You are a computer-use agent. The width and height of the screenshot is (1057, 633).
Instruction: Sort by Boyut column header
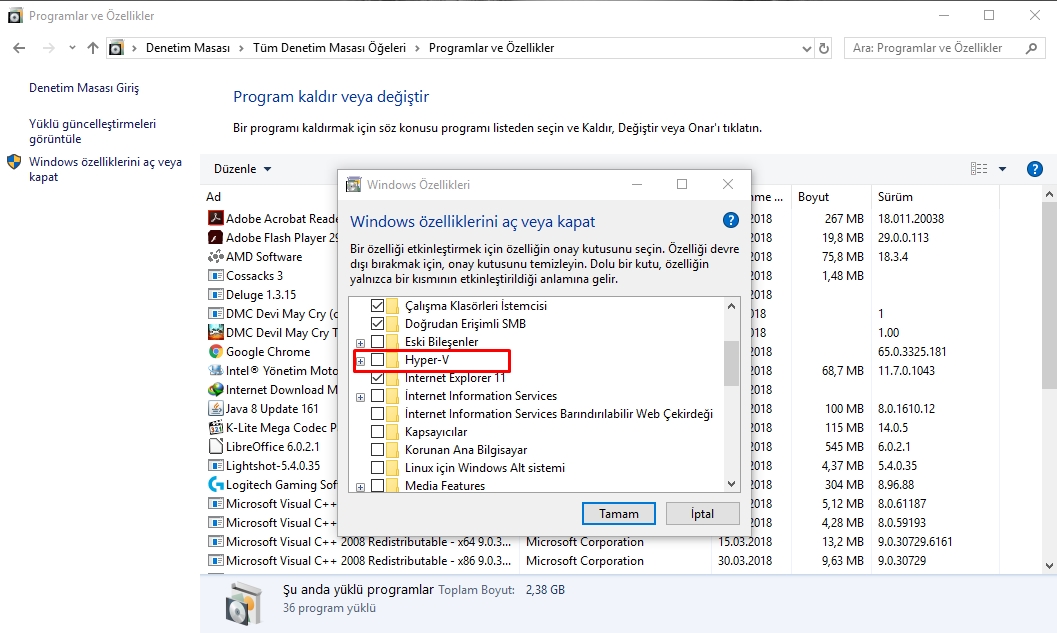(x=813, y=197)
